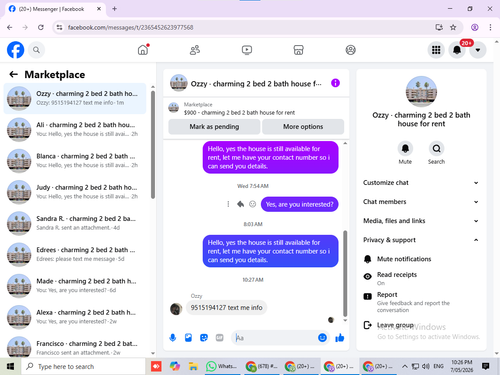Click the Search icon in chat info panel

click(x=436, y=148)
